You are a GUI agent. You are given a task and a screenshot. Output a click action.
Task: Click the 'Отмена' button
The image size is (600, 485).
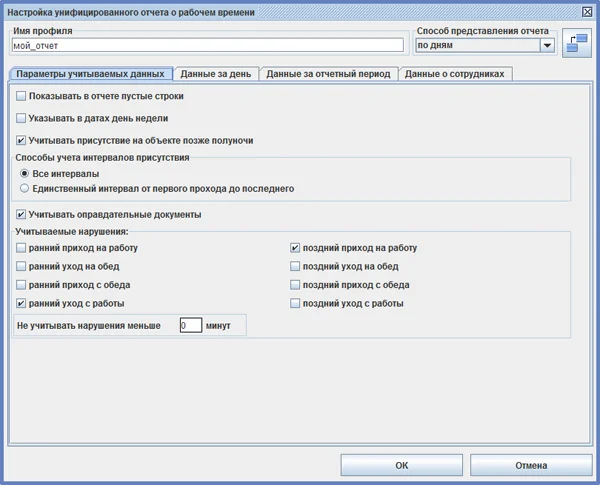[531, 465]
